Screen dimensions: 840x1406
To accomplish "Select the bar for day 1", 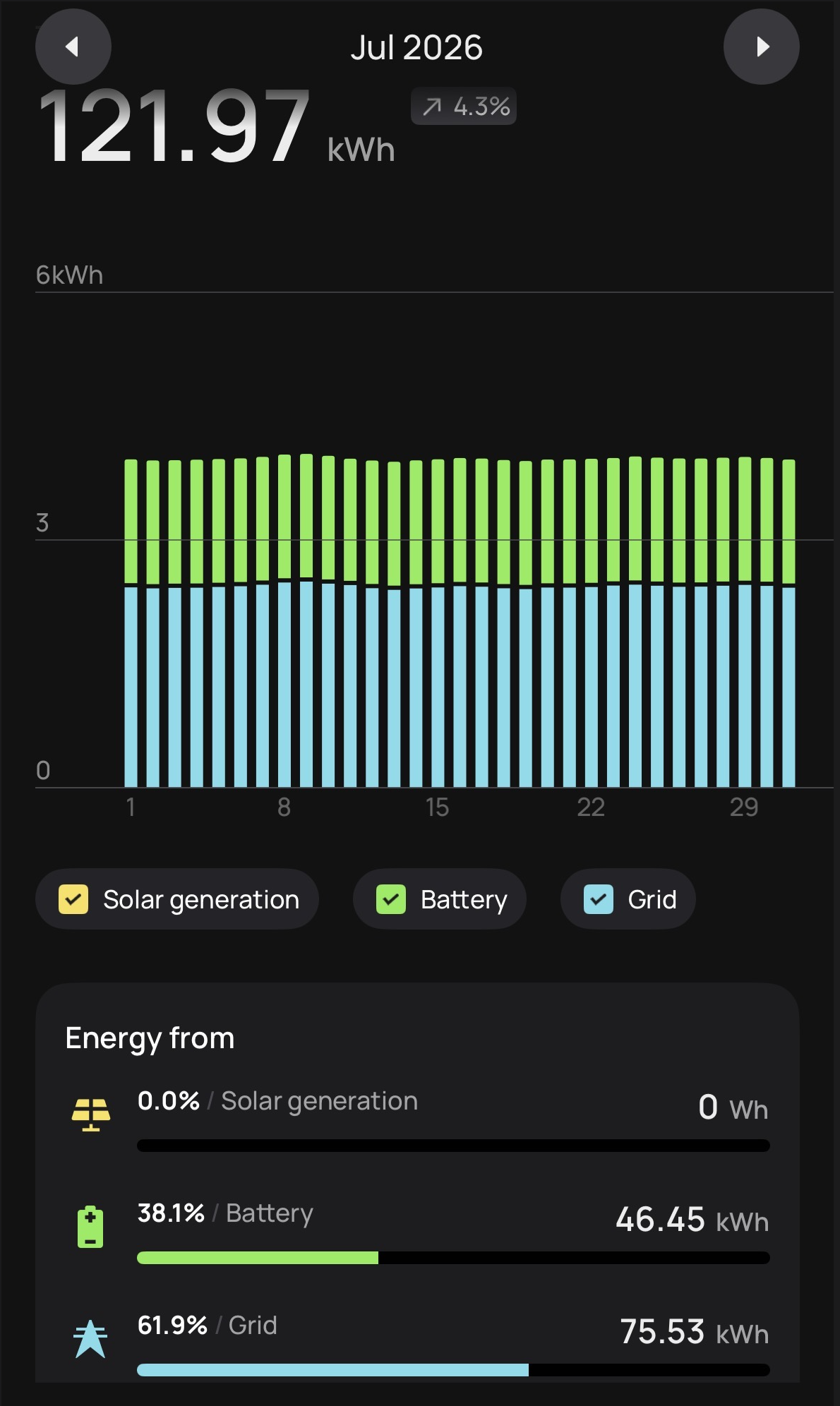I will 131,623.
